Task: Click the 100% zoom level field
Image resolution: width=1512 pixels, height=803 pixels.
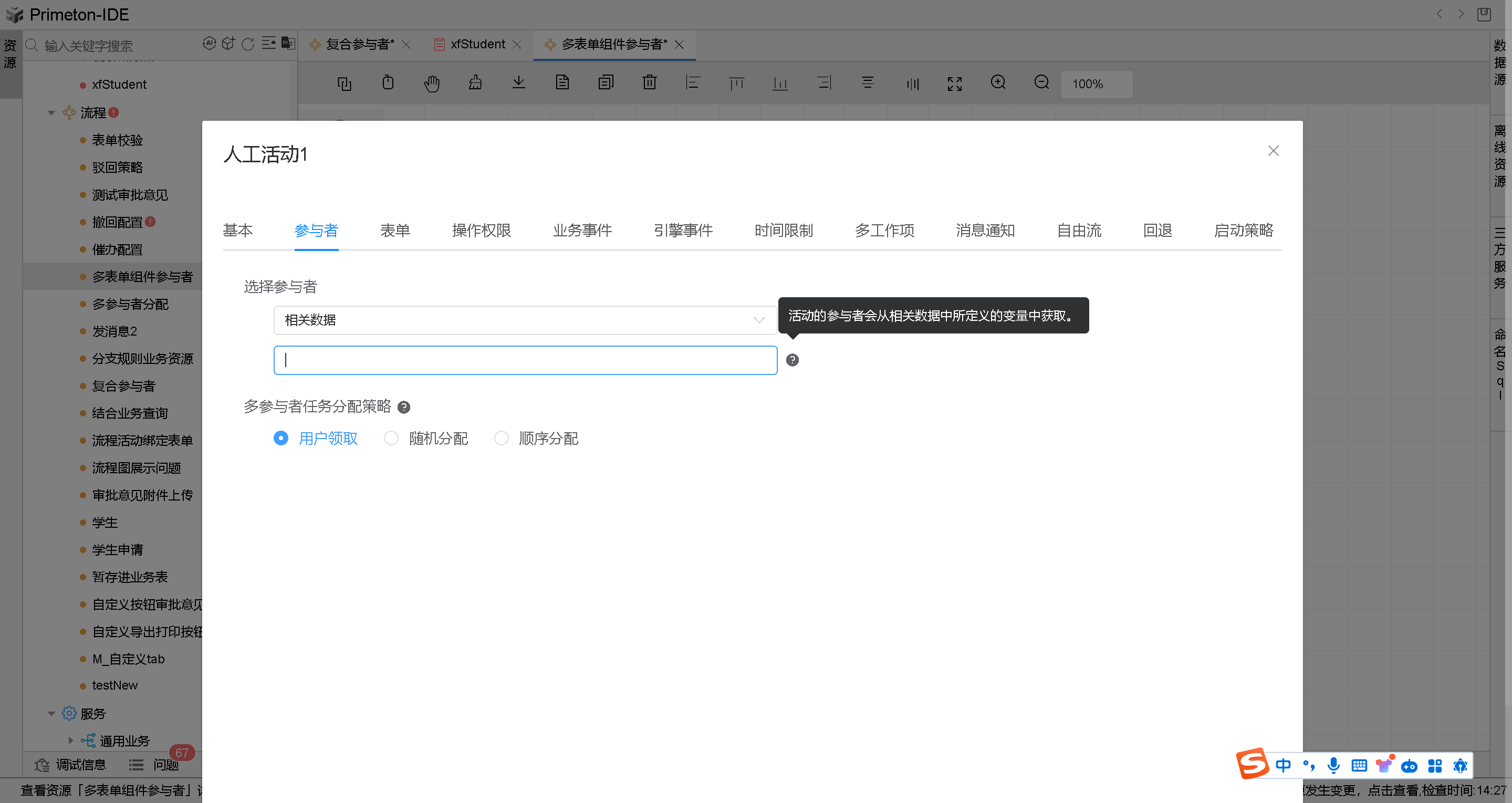Action: click(1096, 84)
